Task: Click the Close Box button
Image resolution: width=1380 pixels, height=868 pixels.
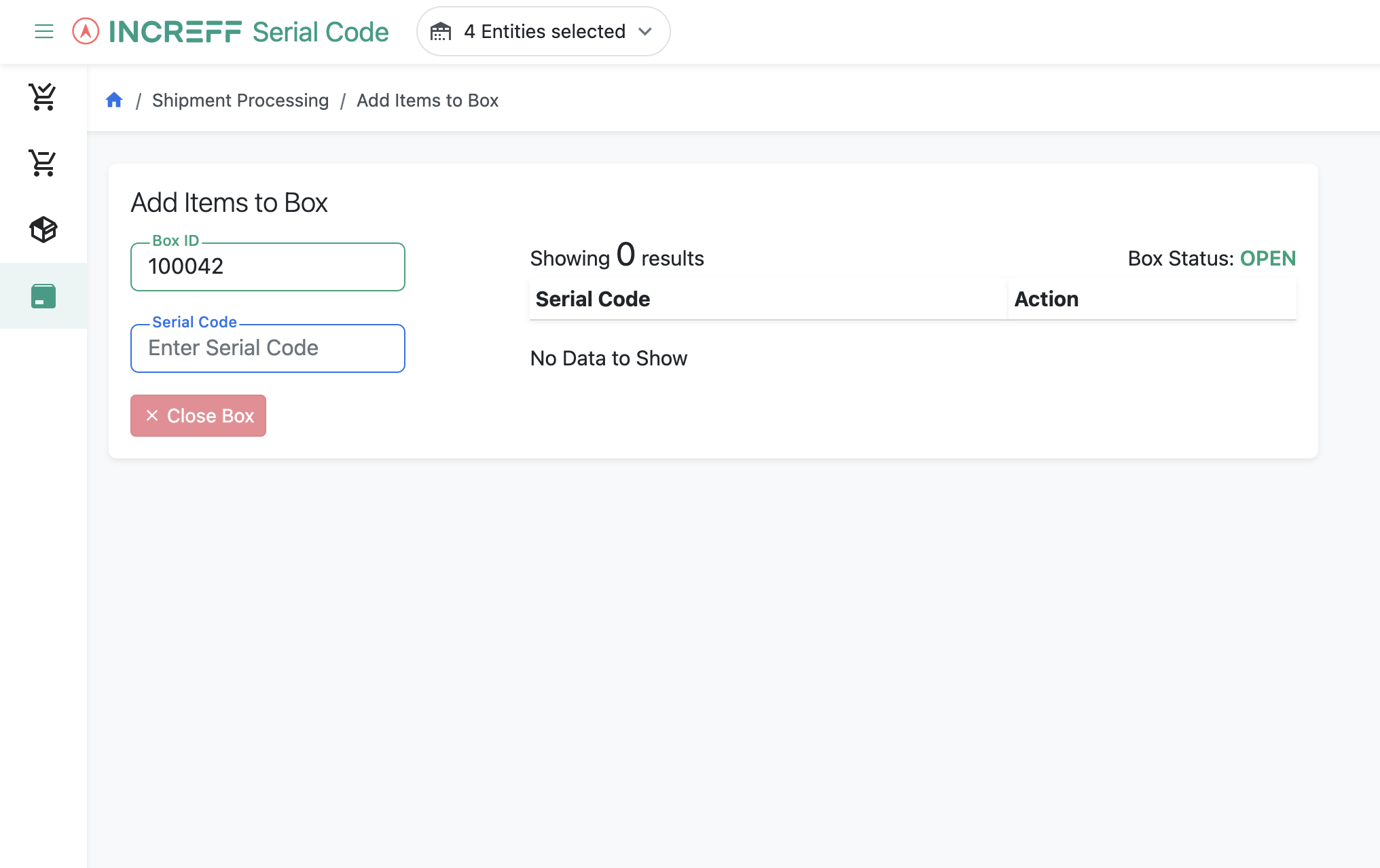Action: click(198, 416)
